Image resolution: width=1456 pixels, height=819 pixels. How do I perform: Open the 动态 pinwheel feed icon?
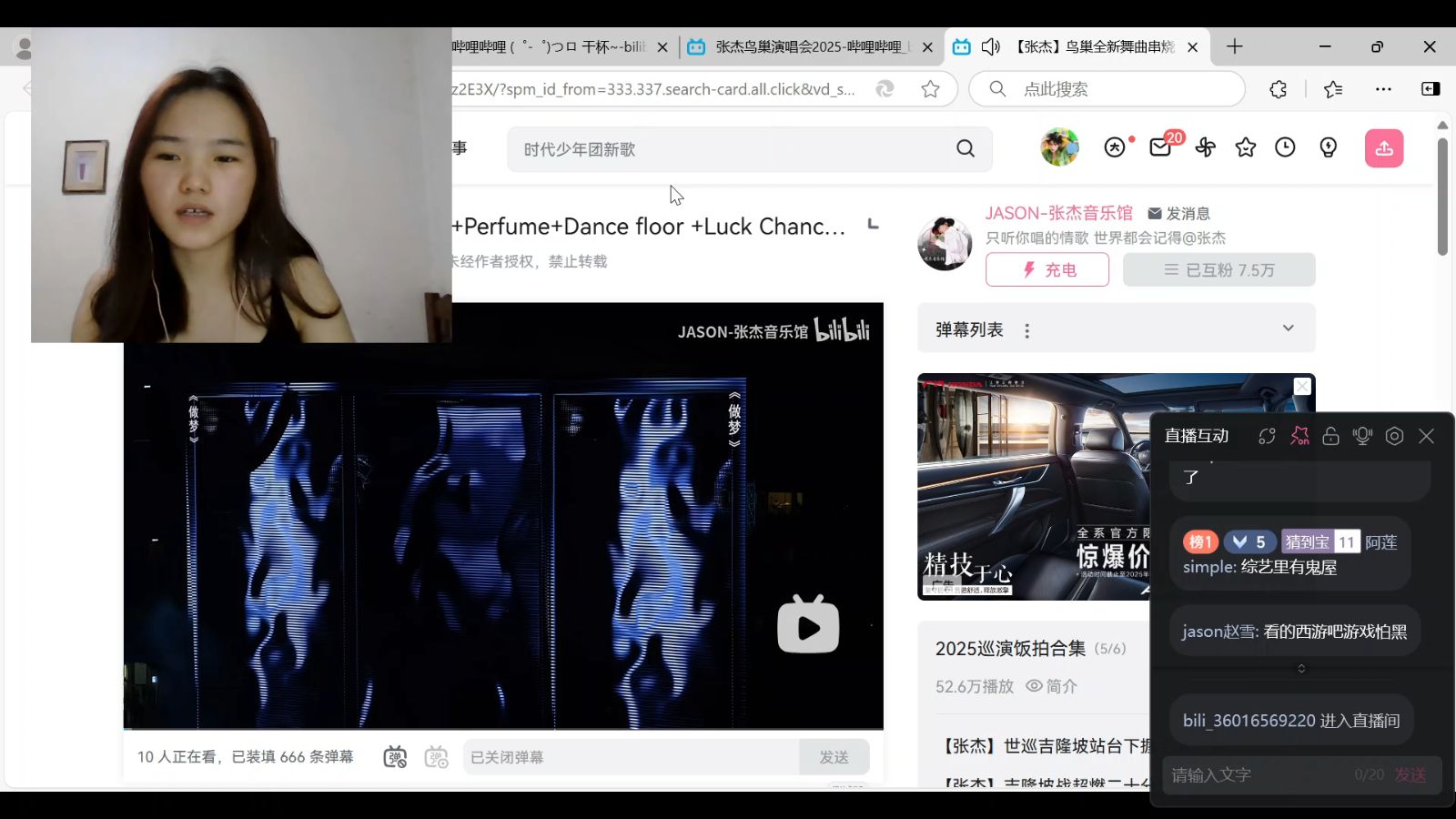point(1206,147)
